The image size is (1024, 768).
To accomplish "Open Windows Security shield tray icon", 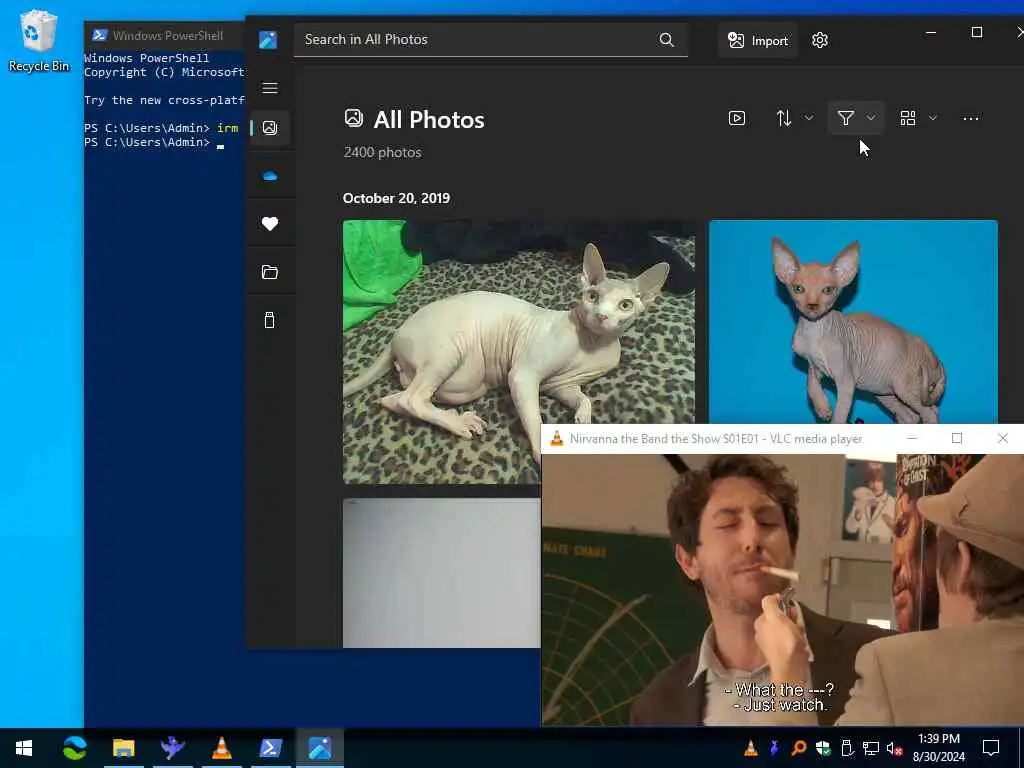I will point(823,748).
